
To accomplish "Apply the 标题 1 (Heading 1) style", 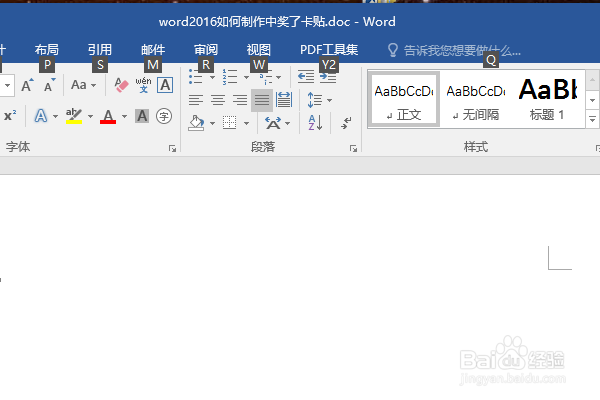I will tap(547, 99).
